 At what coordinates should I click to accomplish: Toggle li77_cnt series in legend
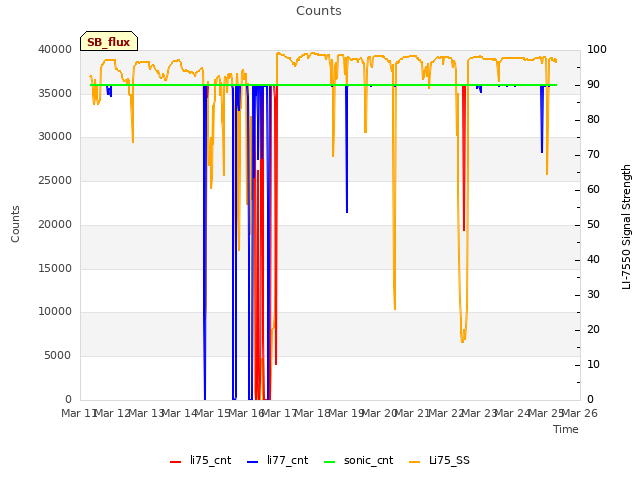point(278,460)
